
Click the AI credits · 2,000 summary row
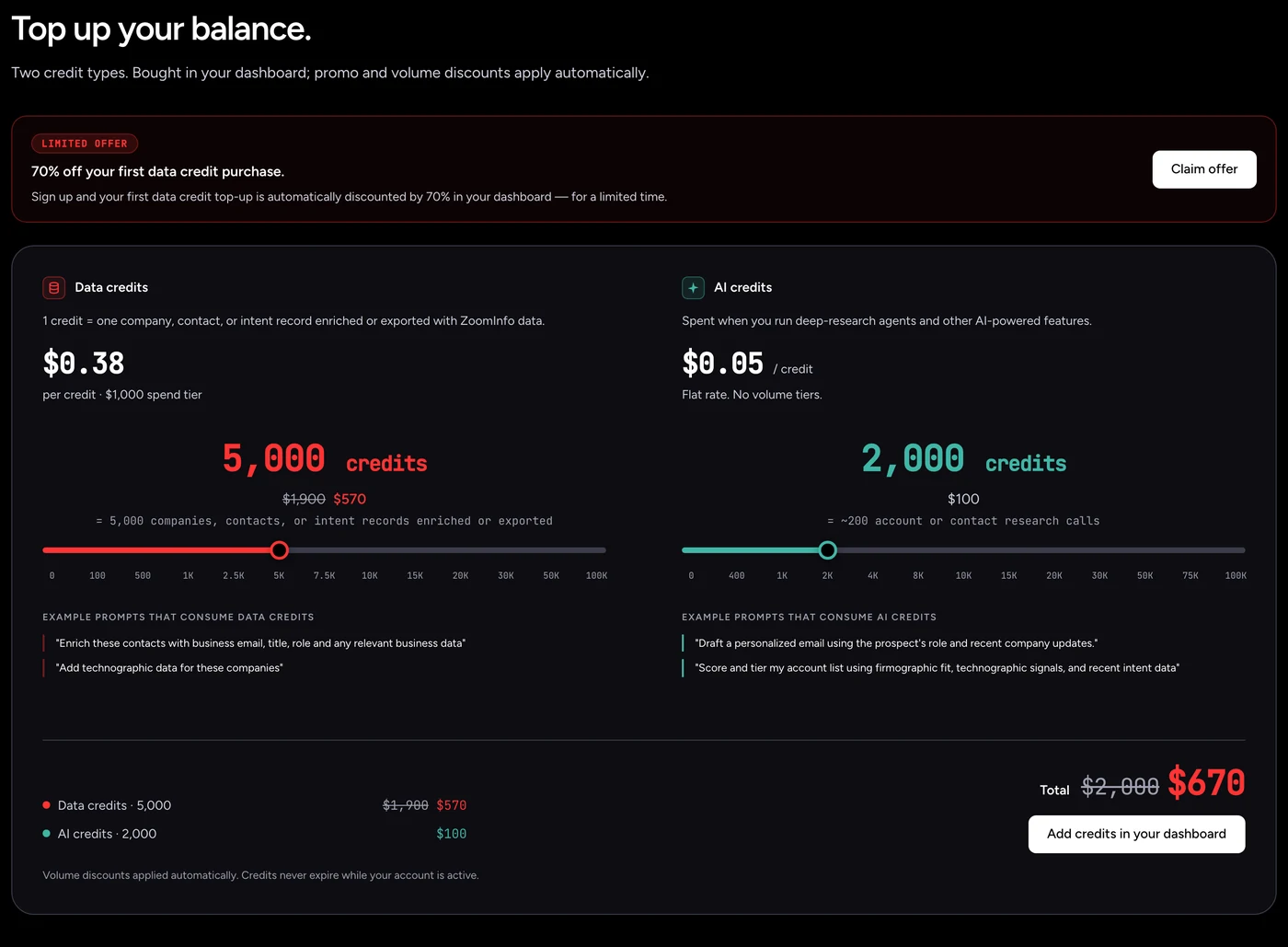pyautogui.click(x=255, y=834)
